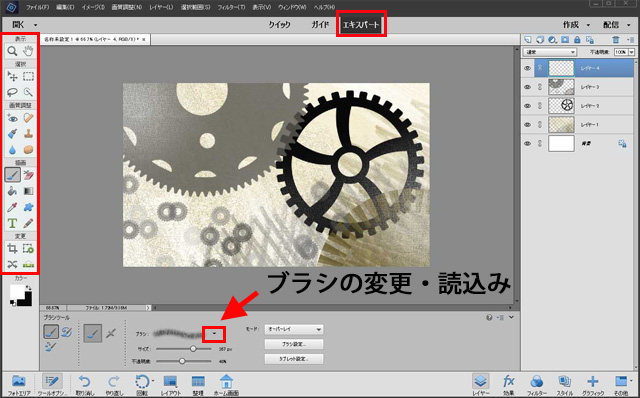This screenshot has width=640, height=398.
Task: Switch to the Expert mode tab
Action: click(x=361, y=24)
